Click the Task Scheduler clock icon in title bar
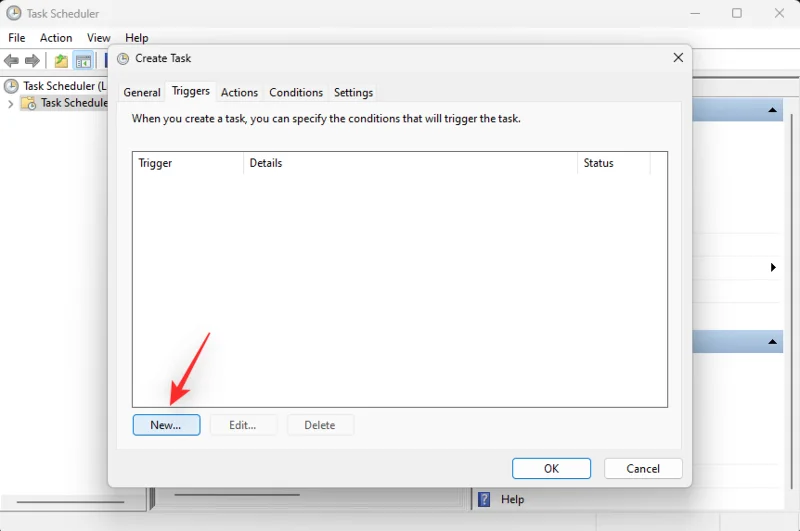800x531 pixels. pos(14,13)
